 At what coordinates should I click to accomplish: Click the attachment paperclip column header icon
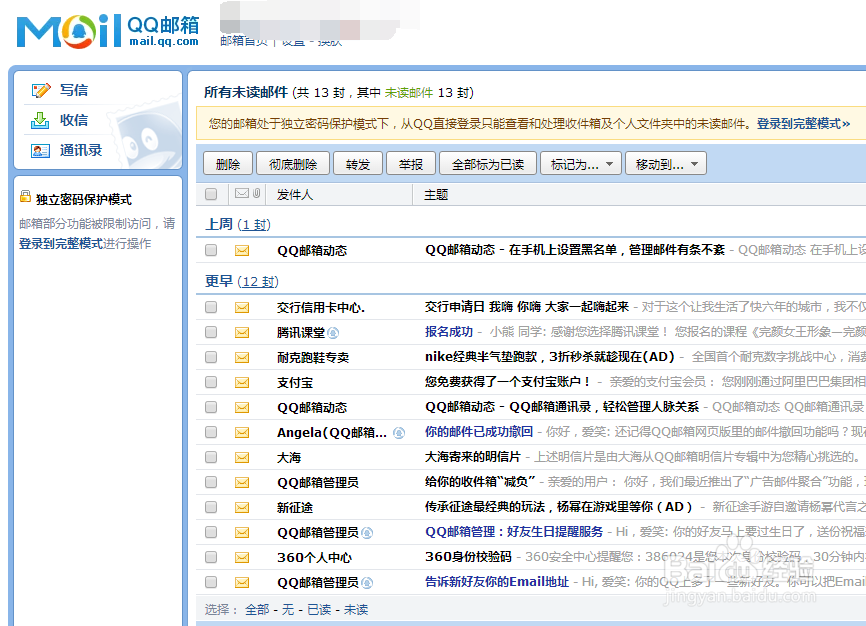point(257,193)
